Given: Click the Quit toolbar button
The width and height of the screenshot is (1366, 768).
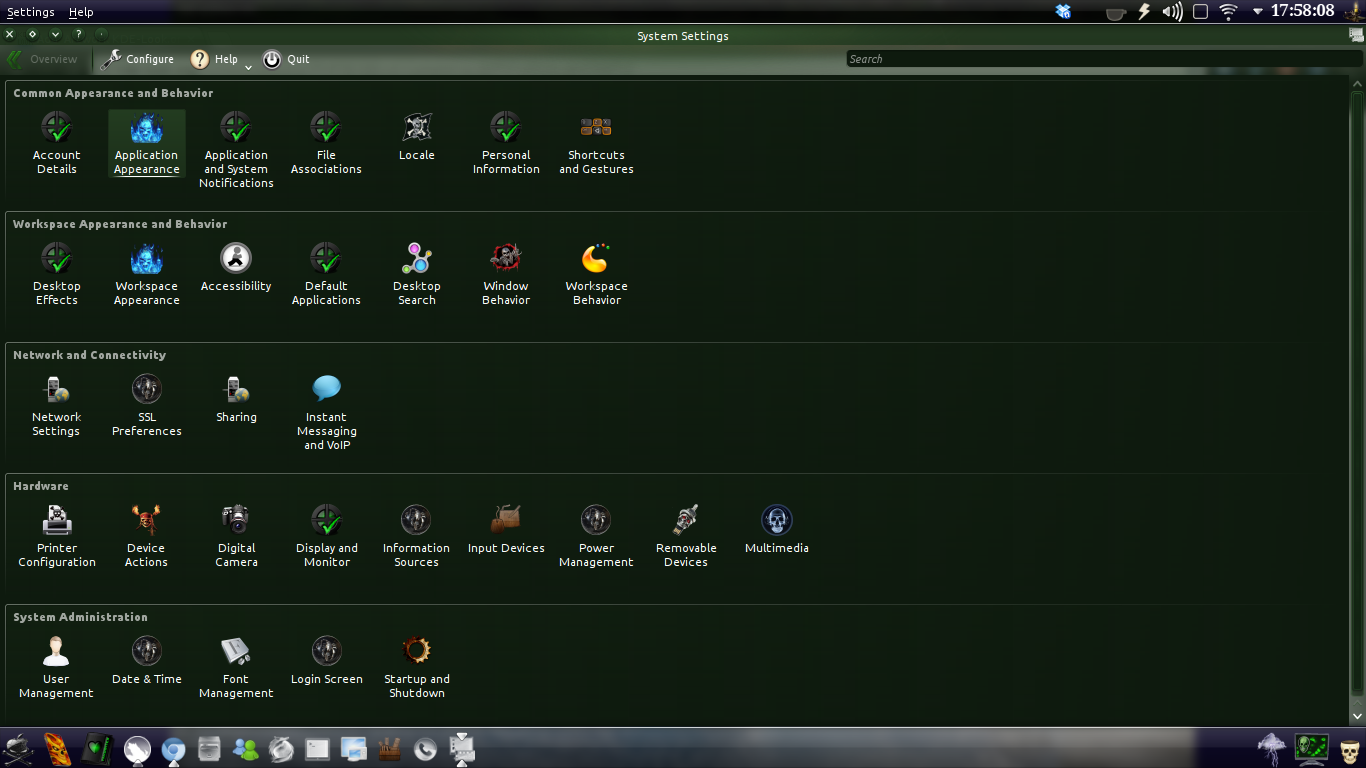Looking at the screenshot, I should pos(286,59).
